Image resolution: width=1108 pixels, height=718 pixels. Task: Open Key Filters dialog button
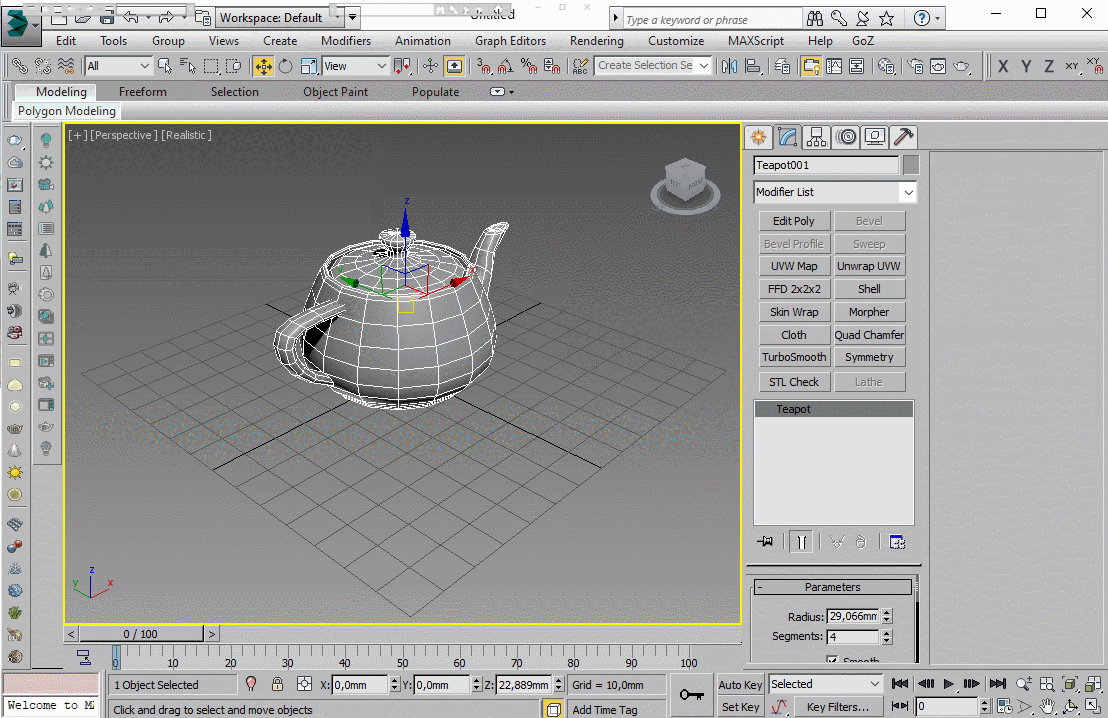pyautogui.click(x=838, y=707)
